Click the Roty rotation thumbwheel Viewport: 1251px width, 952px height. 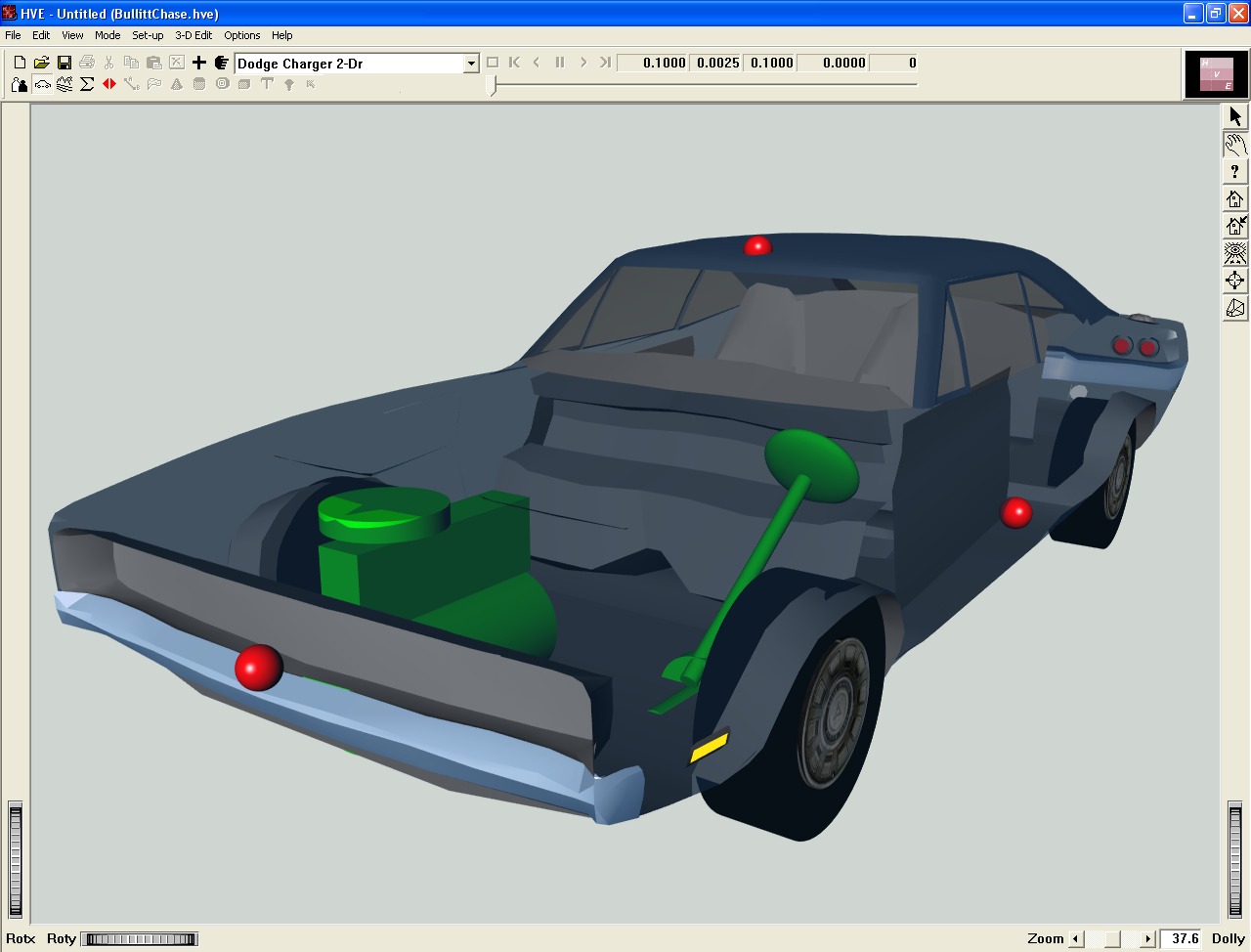pyautogui.click(x=140, y=939)
